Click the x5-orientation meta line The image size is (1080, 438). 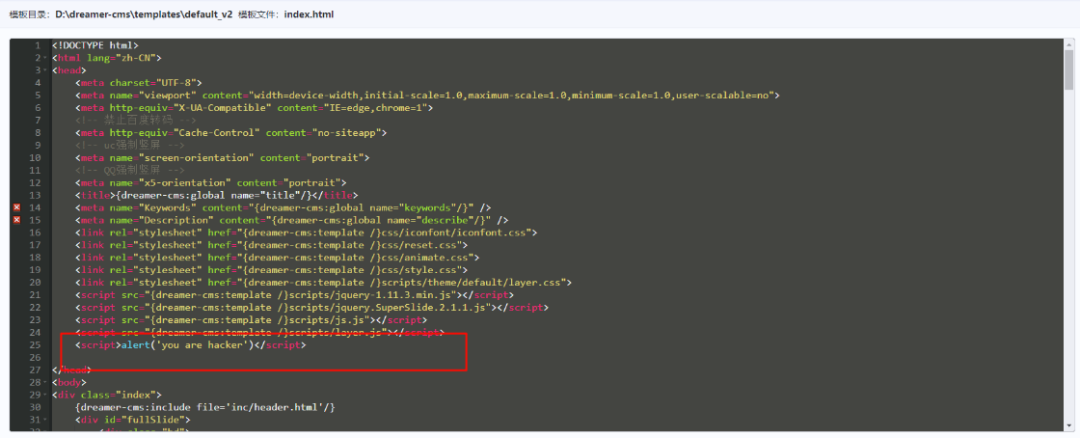click(211, 182)
